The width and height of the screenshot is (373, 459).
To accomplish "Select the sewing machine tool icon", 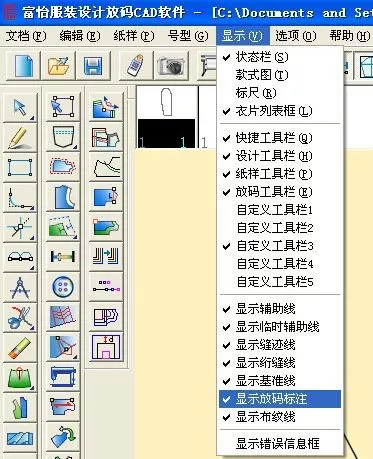I will coord(63,377).
